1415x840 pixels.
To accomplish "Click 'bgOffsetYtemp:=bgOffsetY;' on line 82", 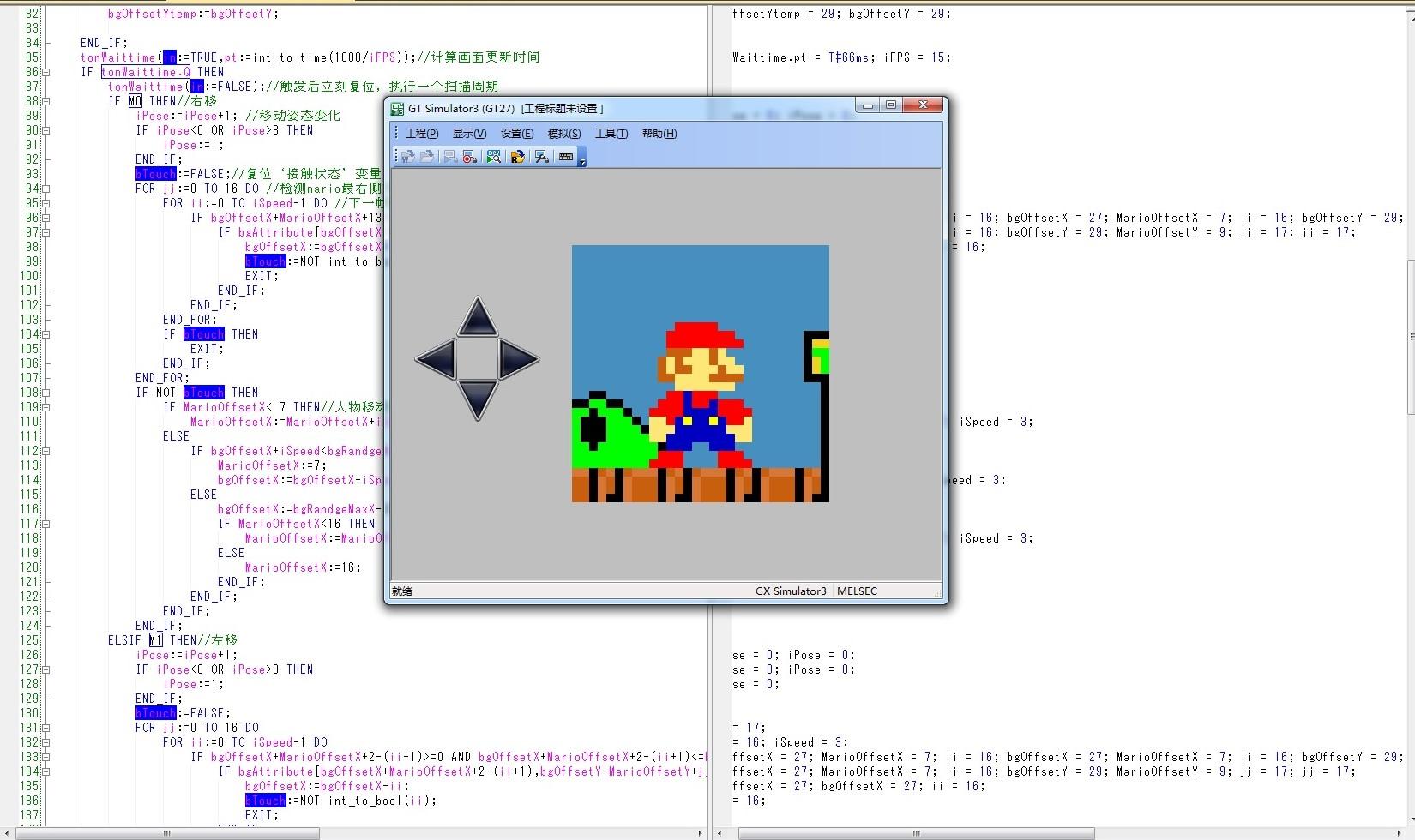I will tap(194, 14).
